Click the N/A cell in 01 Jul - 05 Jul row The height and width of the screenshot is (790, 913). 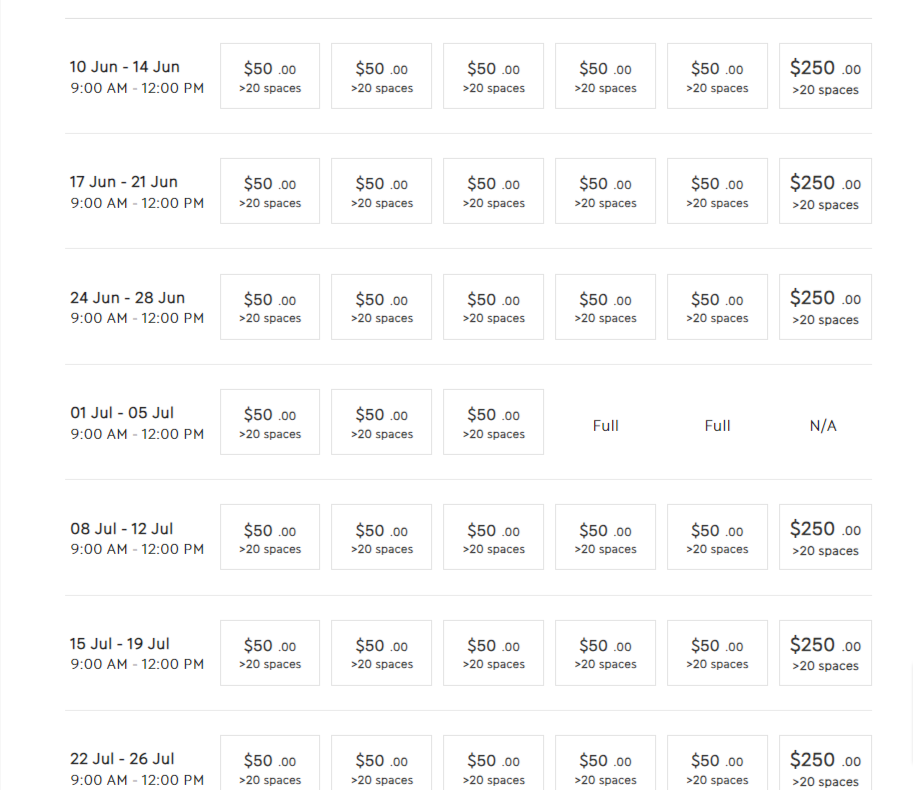pyautogui.click(x=823, y=426)
